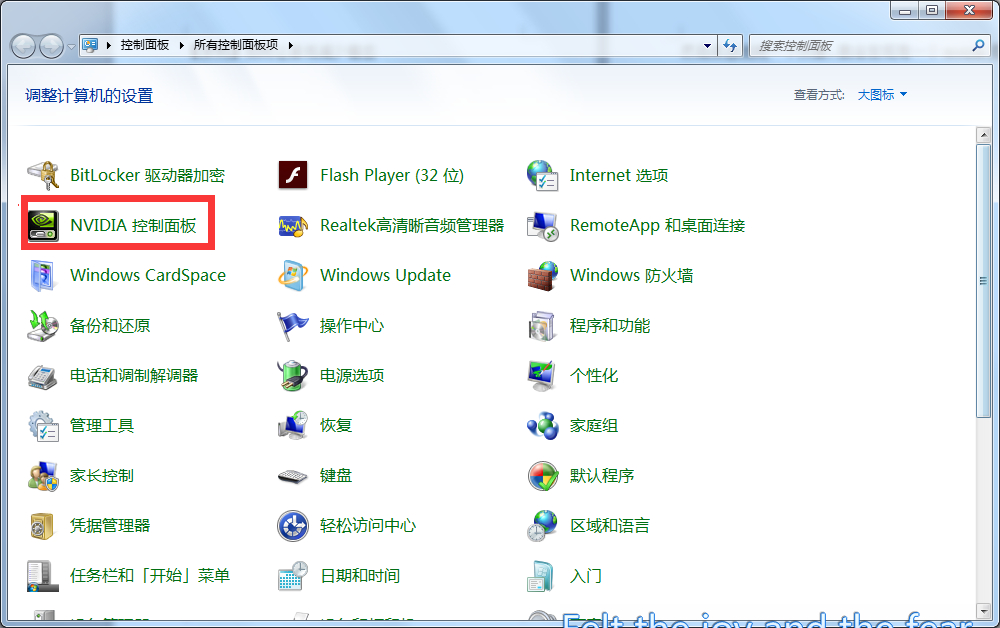The height and width of the screenshot is (628, 1000).
Task: Go back with the Back arrow button
Action: click(24, 46)
